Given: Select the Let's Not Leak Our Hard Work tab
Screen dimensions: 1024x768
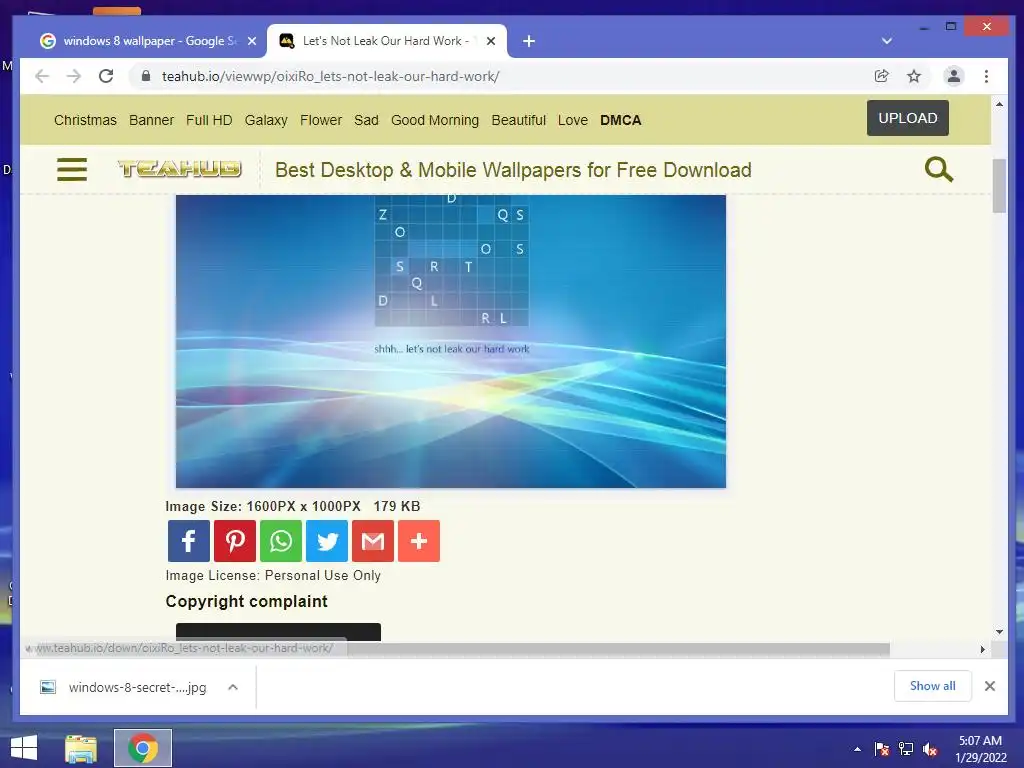Looking at the screenshot, I should (388, 41).
